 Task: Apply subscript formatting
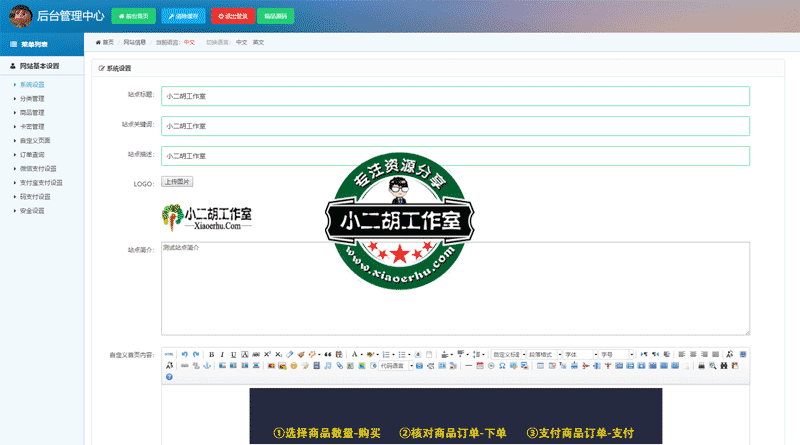coord(278,354)
